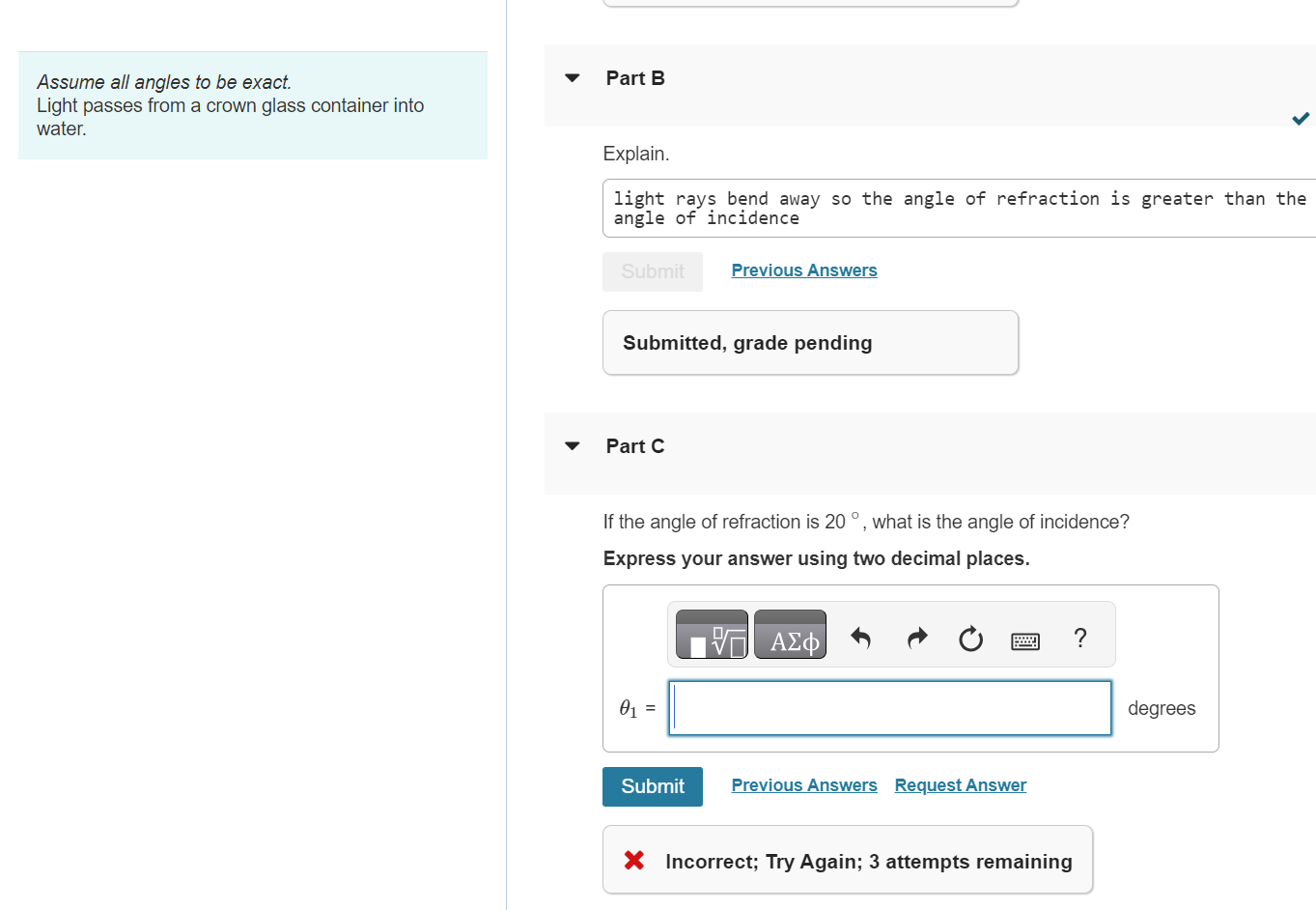Reset the answer field with the circular arrow icon

pos(970,639)
